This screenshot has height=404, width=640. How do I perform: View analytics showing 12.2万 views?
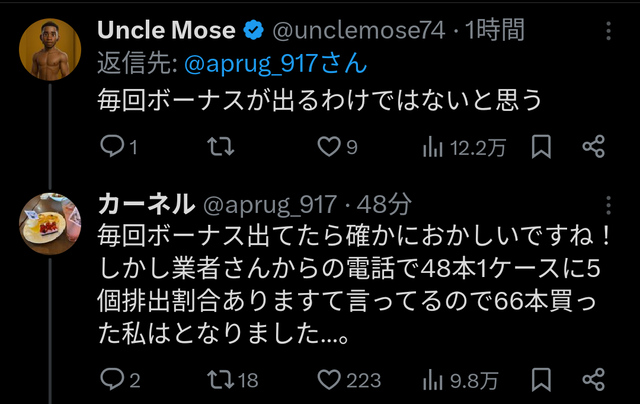click(x=464, y=147)
